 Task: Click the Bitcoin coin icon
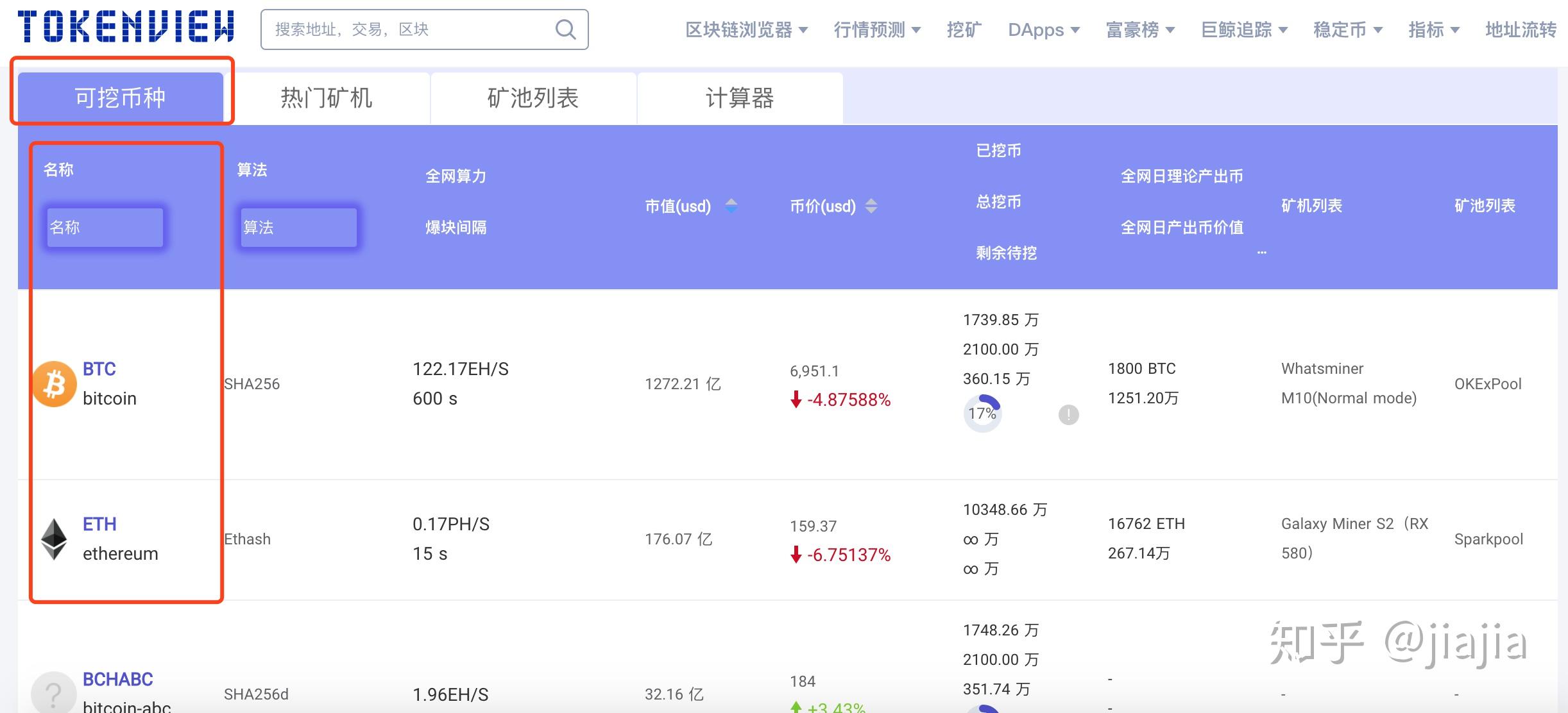tap(54, 383)
